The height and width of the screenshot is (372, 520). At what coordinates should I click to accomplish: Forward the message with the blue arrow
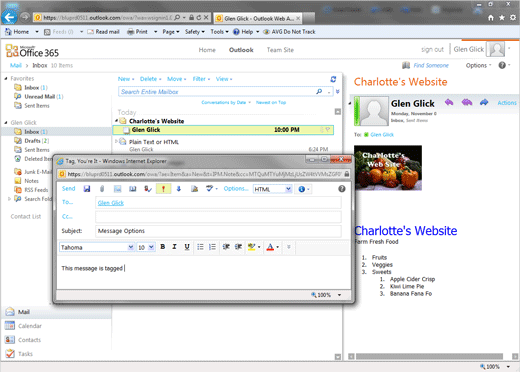[x=484, y=102]
